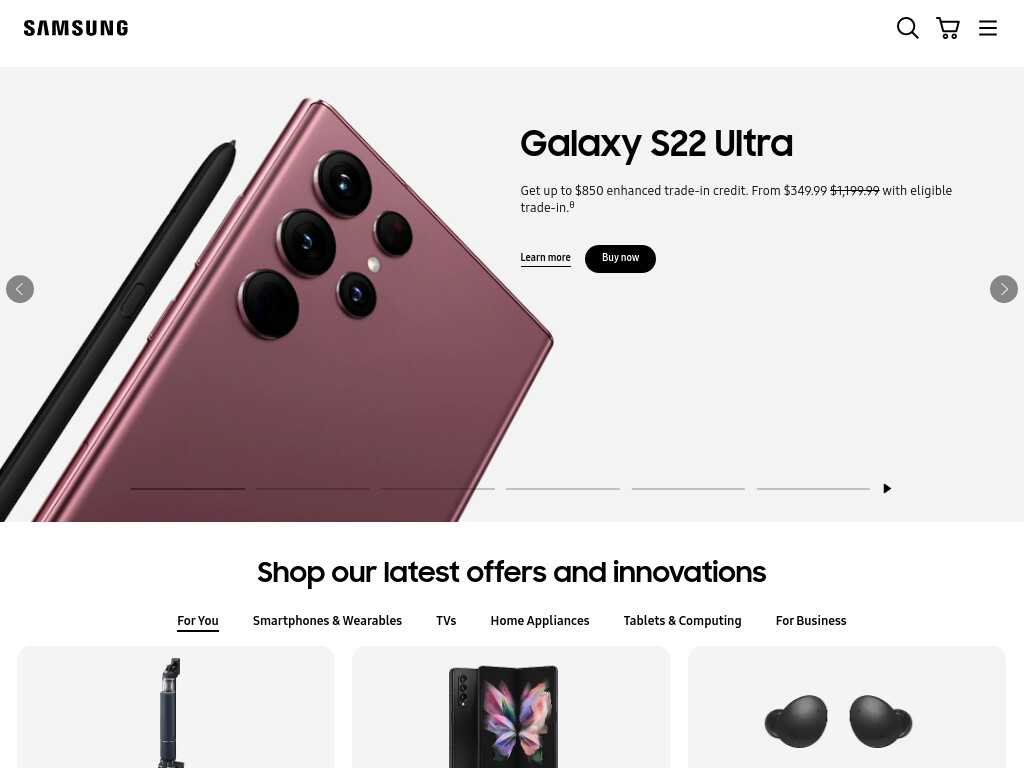Open the shopping cart
Image resolution: width=1024 pixels, height=768 pixels.
pyautogui.click(x=948, y=28)
